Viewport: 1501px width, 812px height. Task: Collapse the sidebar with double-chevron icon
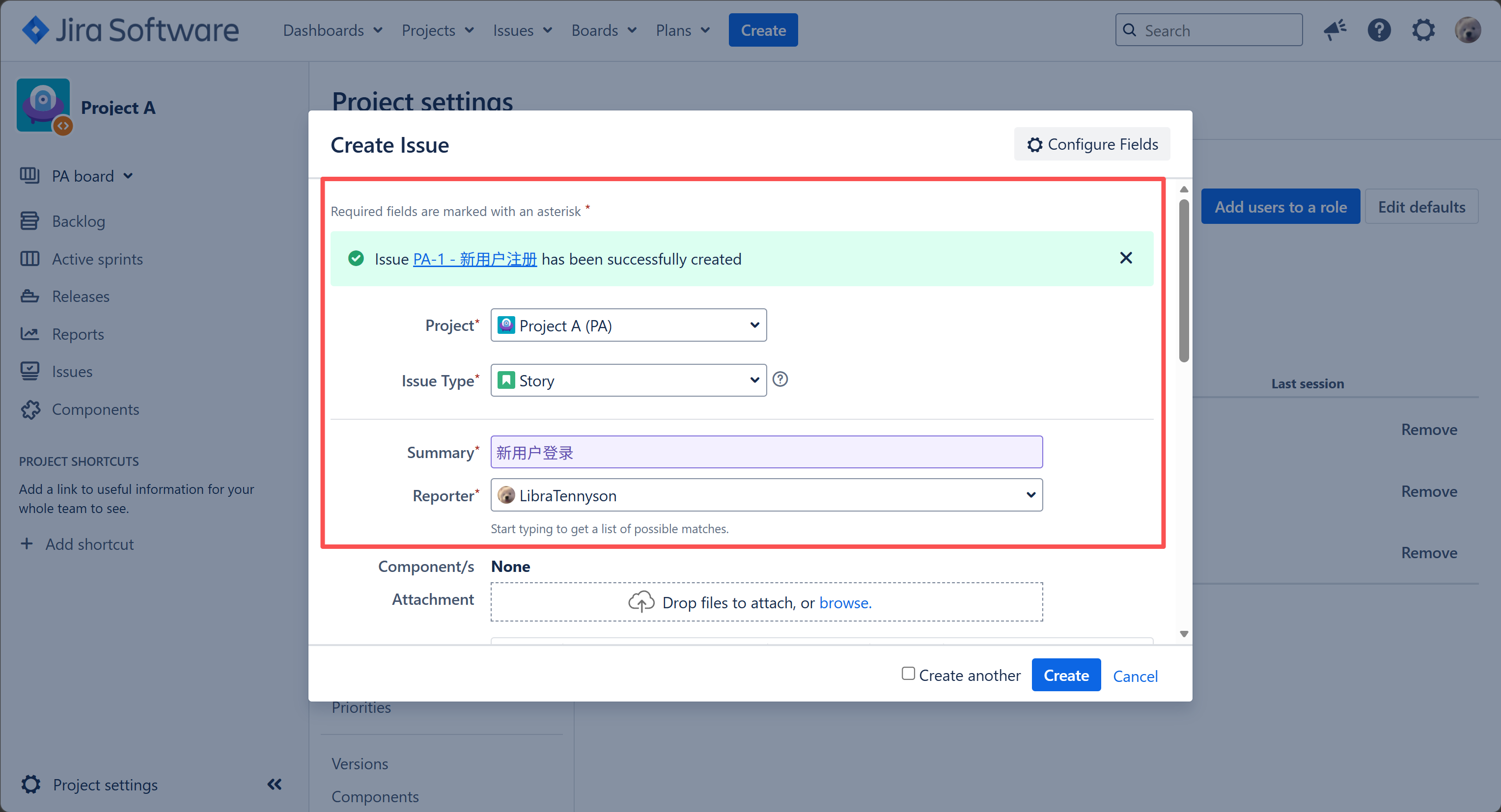click(x=275, y=784)
